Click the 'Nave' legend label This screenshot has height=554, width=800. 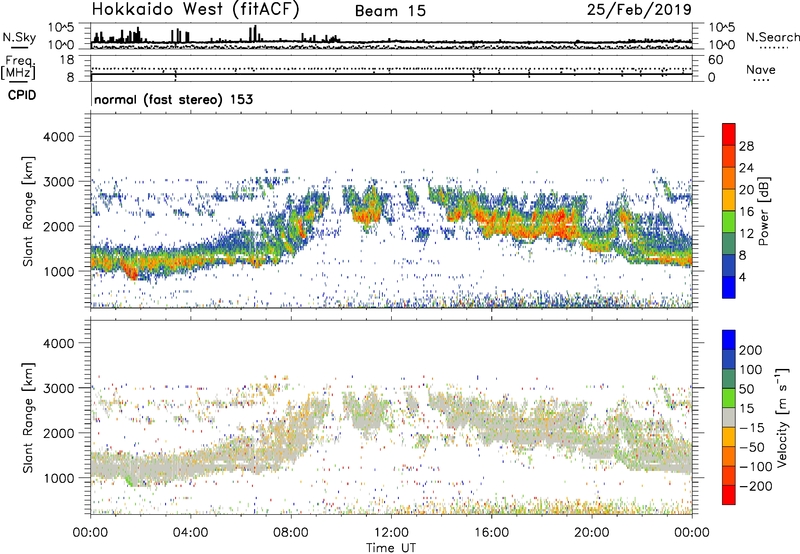760,69
